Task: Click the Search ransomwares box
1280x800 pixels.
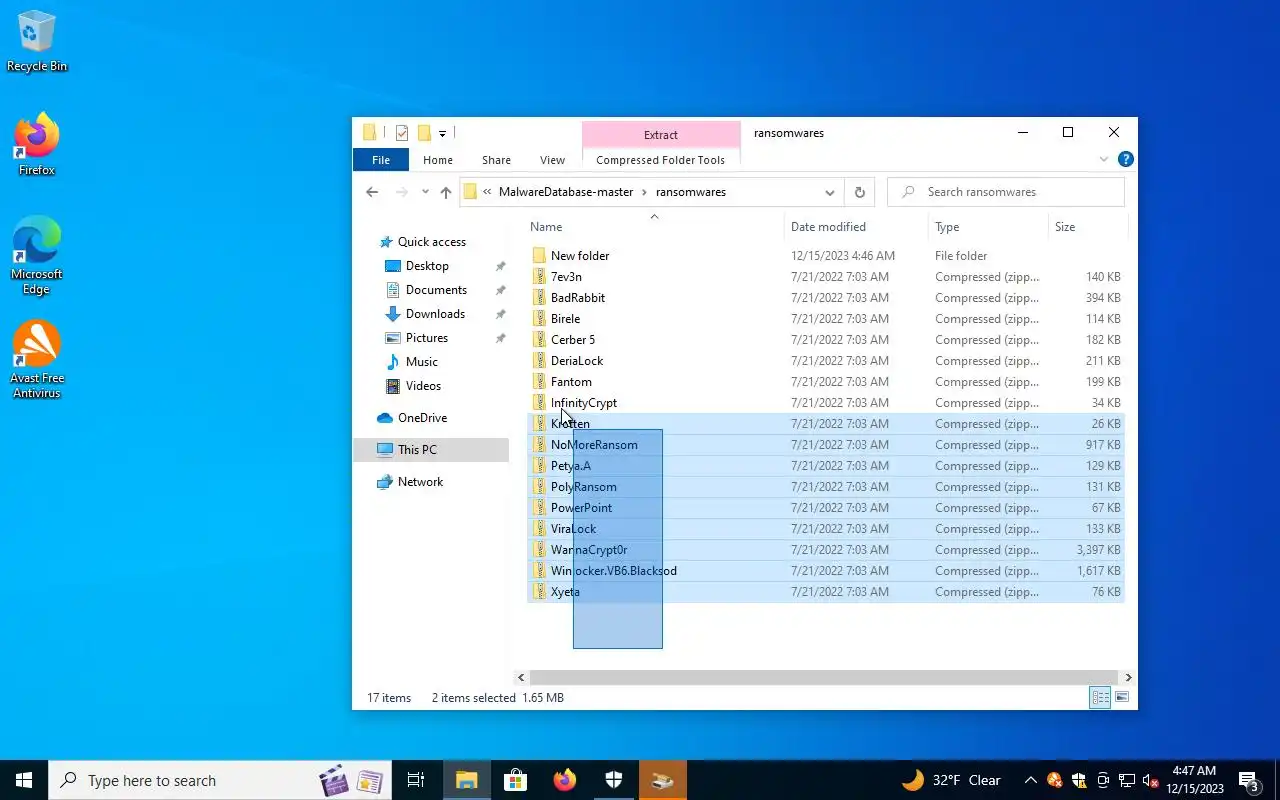Action: click(1006, 192)
